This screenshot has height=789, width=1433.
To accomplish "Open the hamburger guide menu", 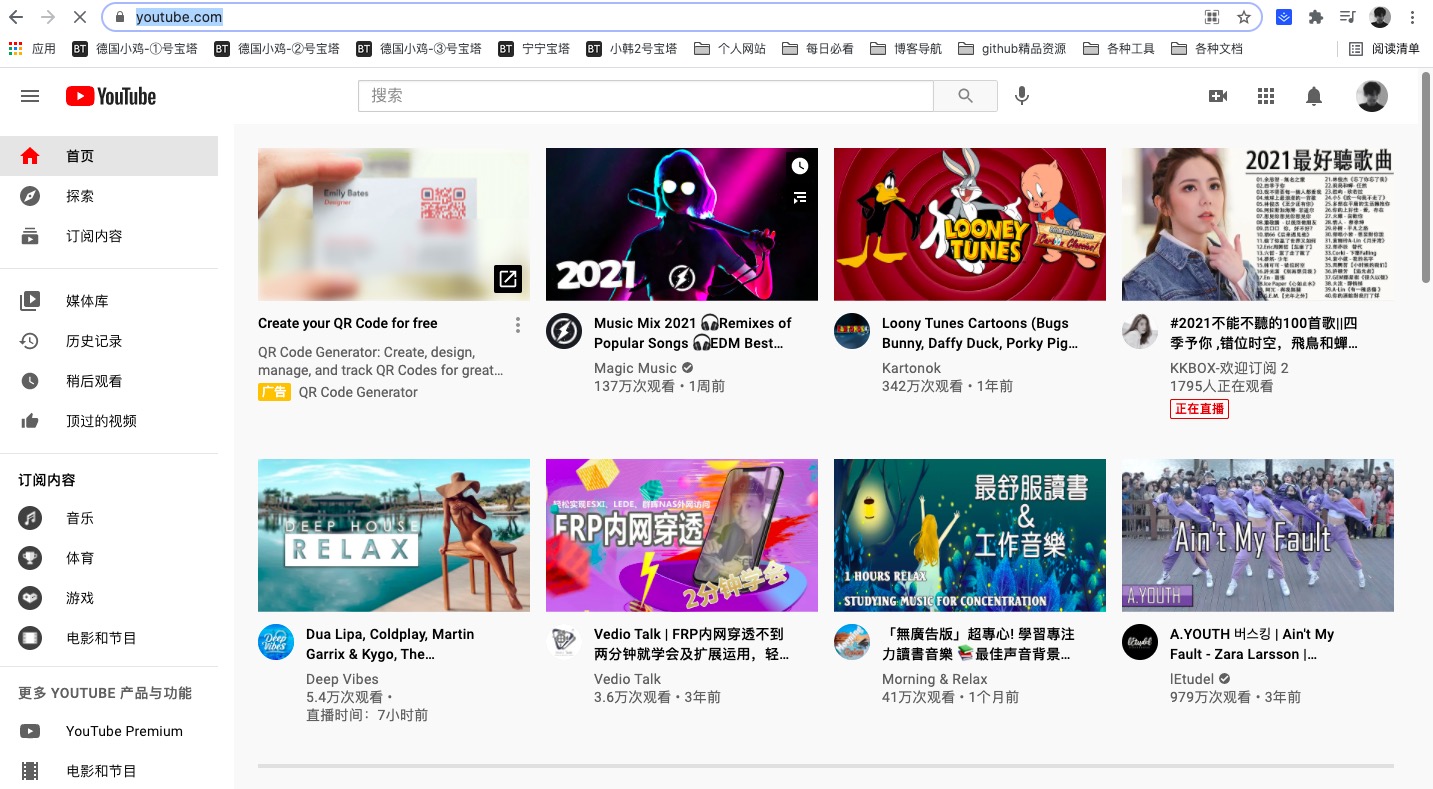I will [x=30, y=96].
